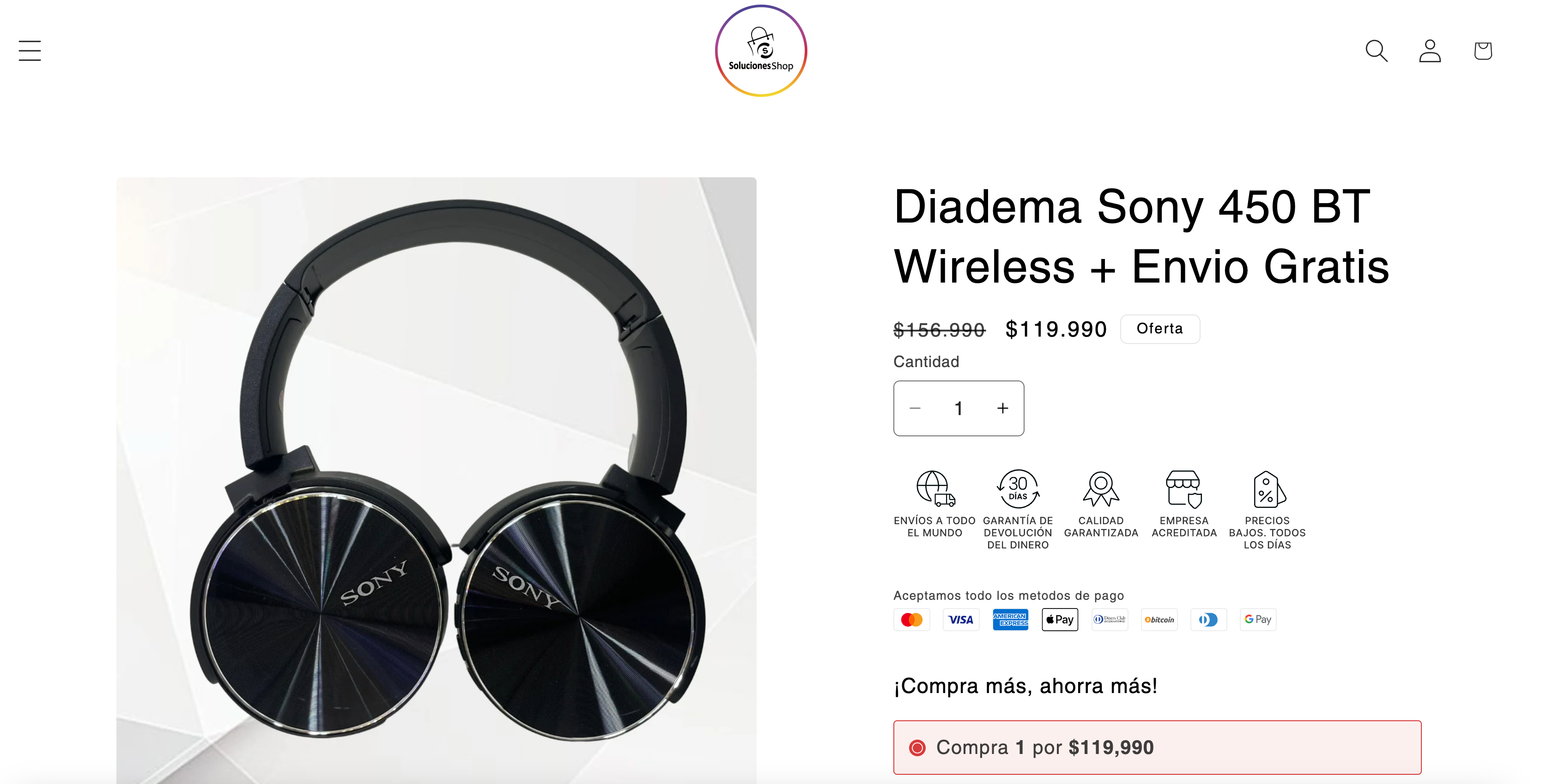
Task: Click the Oferta badge
Action: (1159, 329)
